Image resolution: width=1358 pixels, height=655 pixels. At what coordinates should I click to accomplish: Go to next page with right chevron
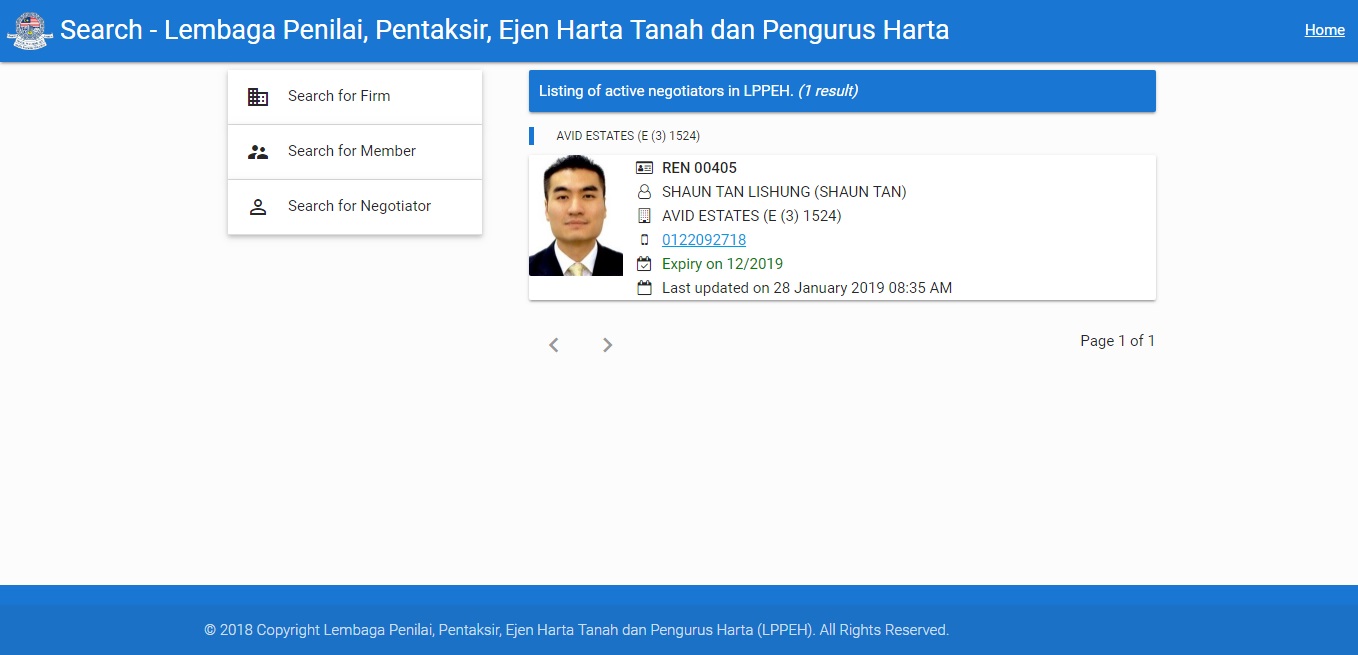click(x=607, y=345)
